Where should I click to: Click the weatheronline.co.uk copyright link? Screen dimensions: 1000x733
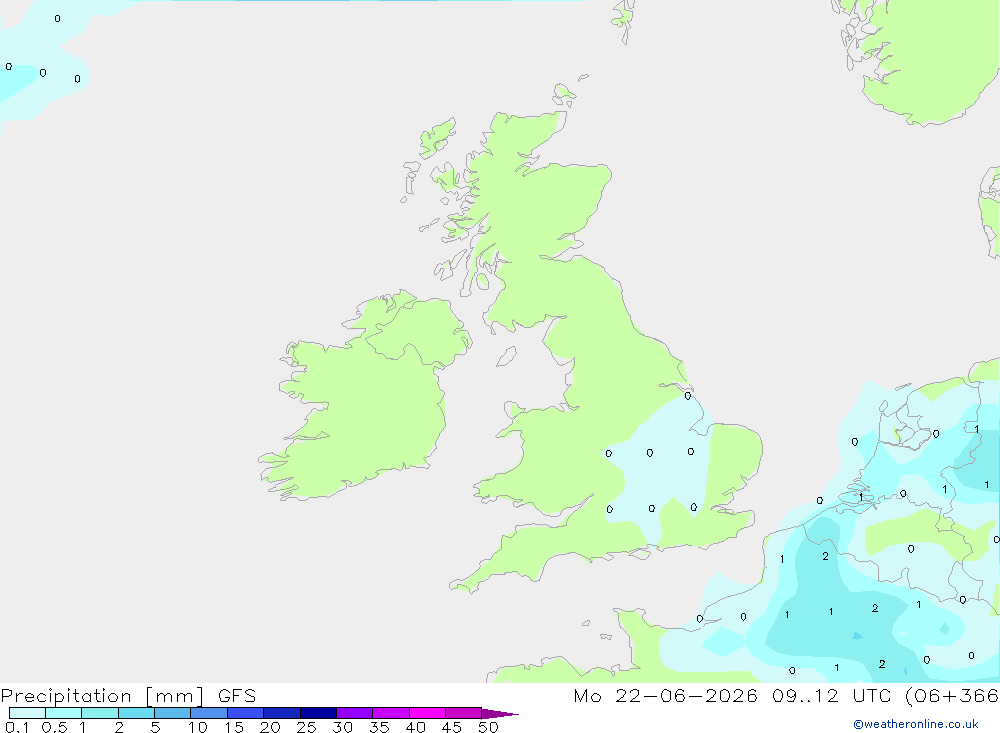[x=916, y=724]
